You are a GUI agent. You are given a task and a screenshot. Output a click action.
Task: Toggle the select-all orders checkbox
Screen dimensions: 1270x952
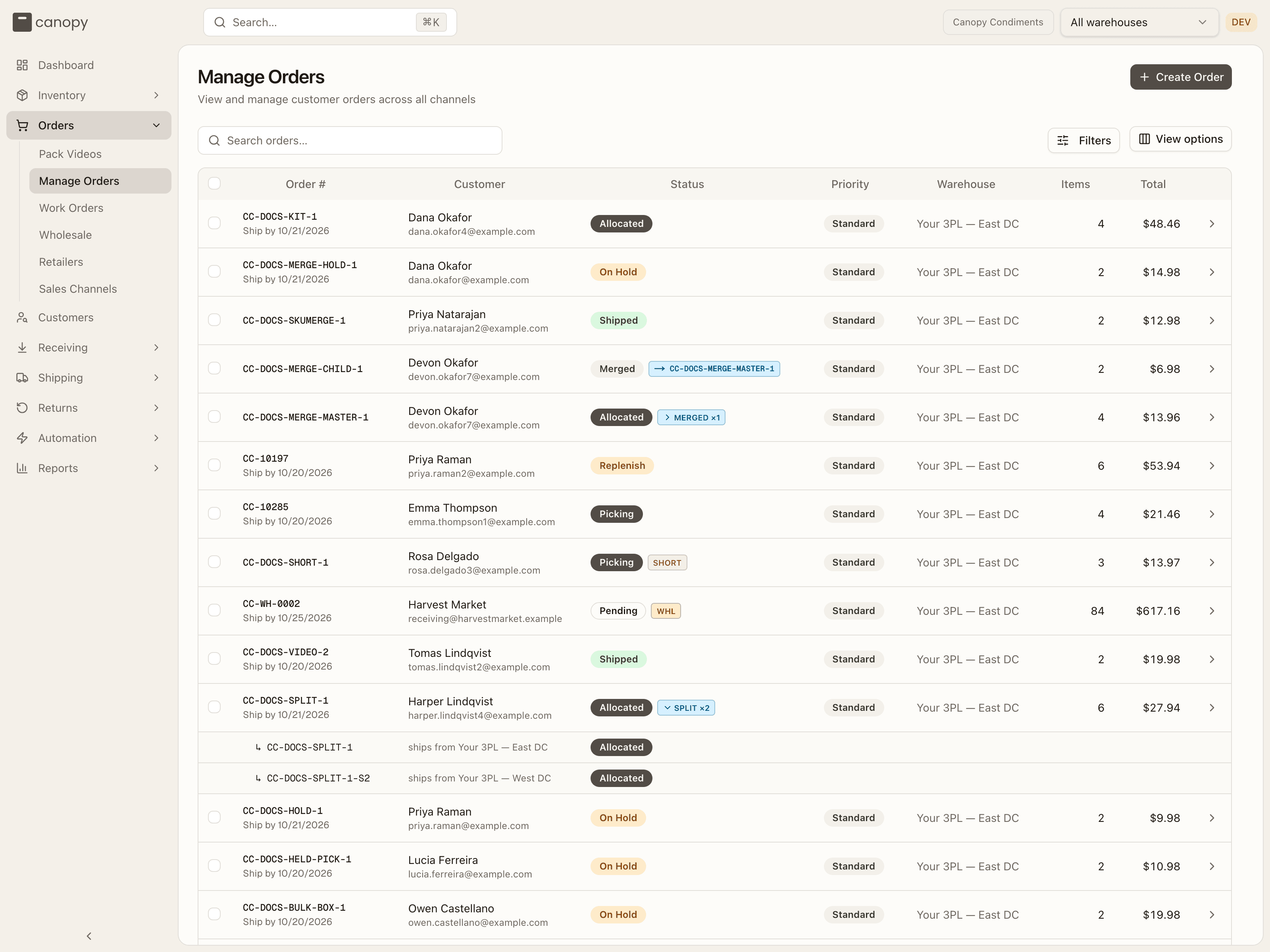click(x=214, y=184)
